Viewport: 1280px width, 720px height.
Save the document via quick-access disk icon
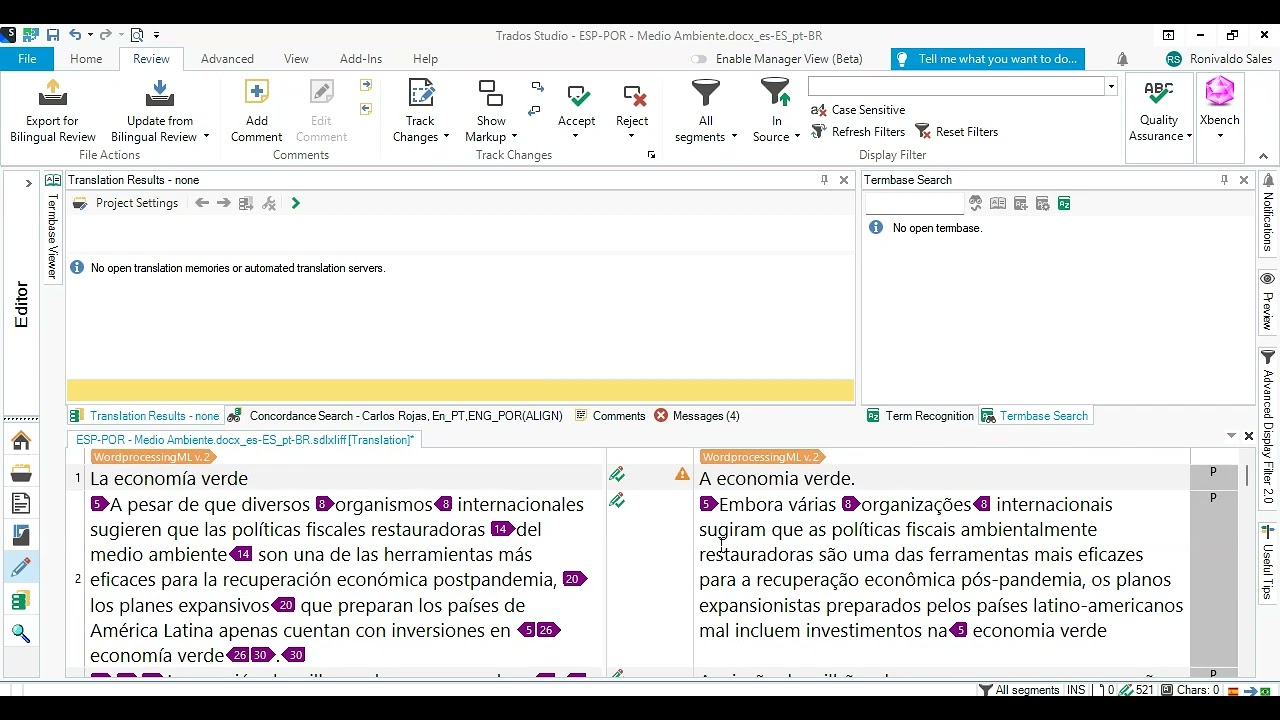pyautogui.click(x=53, y=35)
